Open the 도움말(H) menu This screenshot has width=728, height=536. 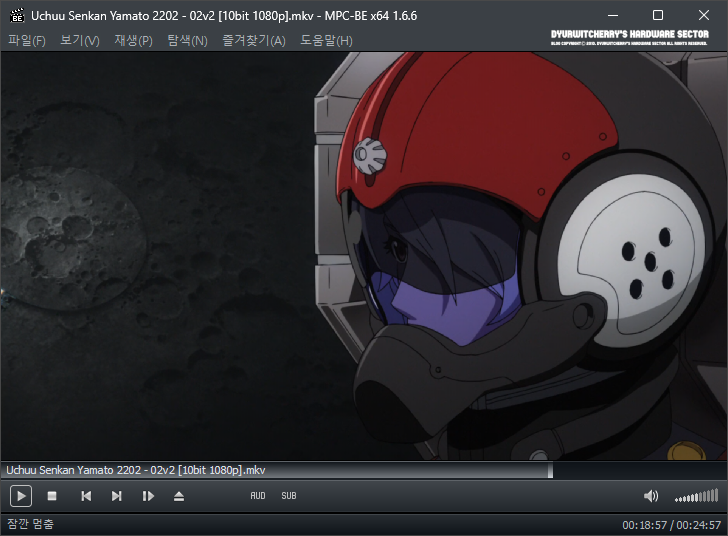pyautogui.click(x=326, y=40)
